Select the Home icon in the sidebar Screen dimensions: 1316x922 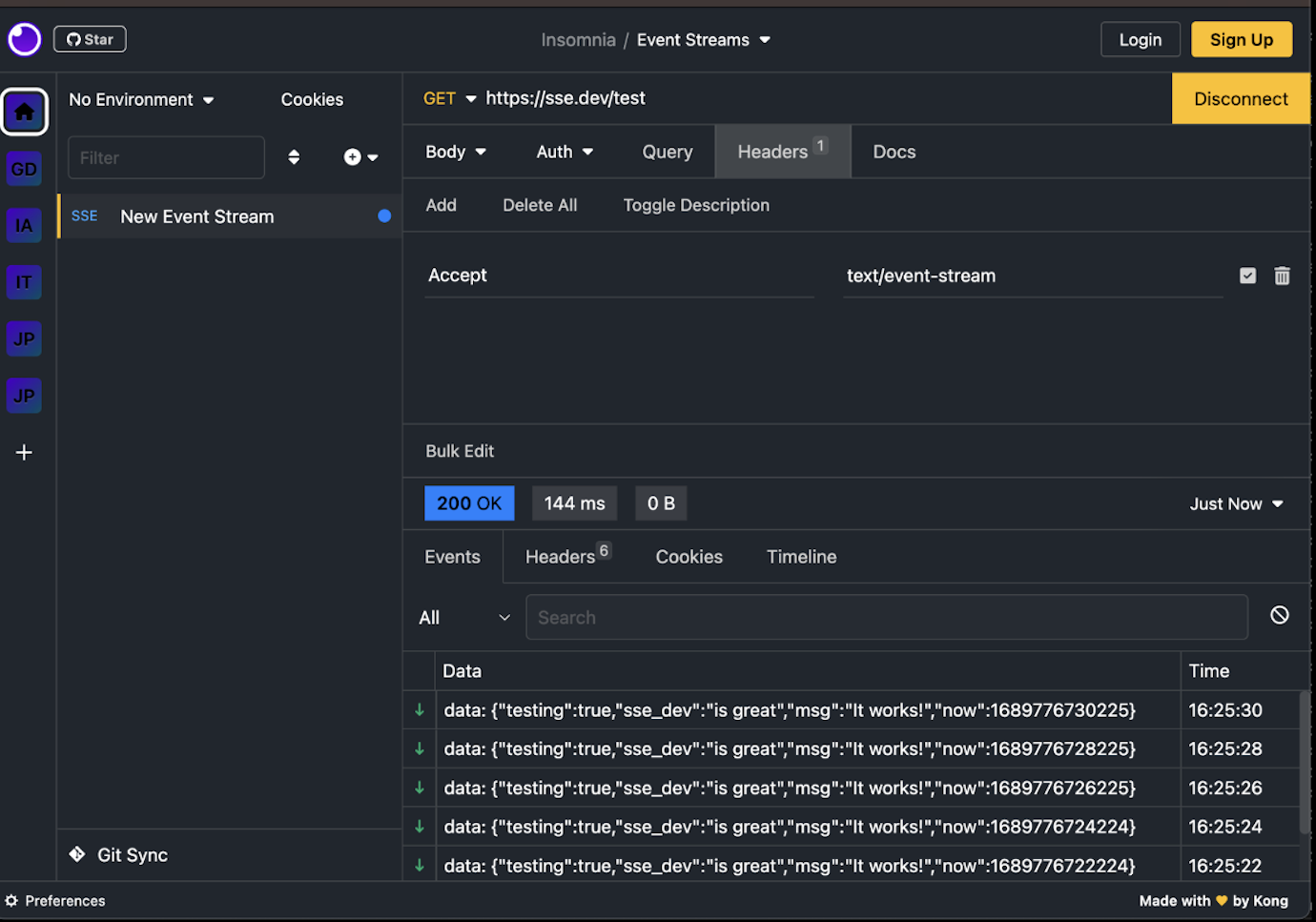pyautogui.click(x=24, y=112)
